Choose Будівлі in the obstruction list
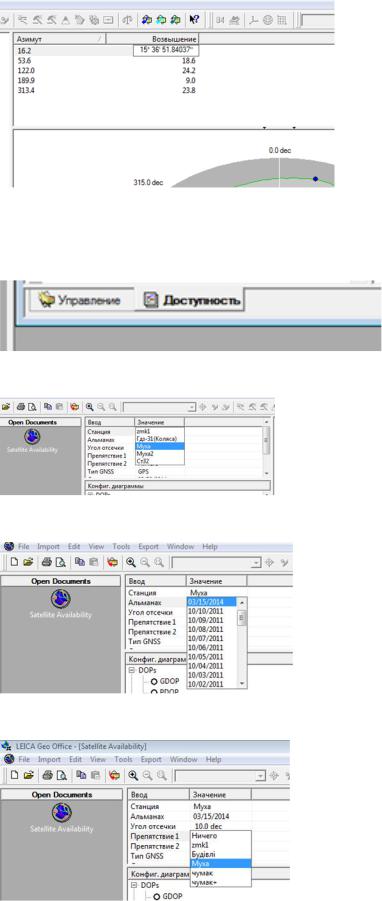 pyautogui.click(x=220, y=853)
